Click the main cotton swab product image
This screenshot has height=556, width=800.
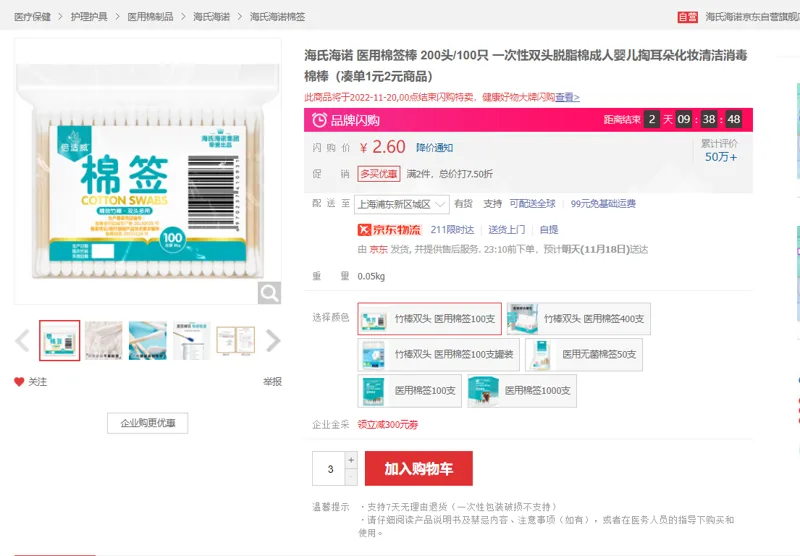[147, 171]
